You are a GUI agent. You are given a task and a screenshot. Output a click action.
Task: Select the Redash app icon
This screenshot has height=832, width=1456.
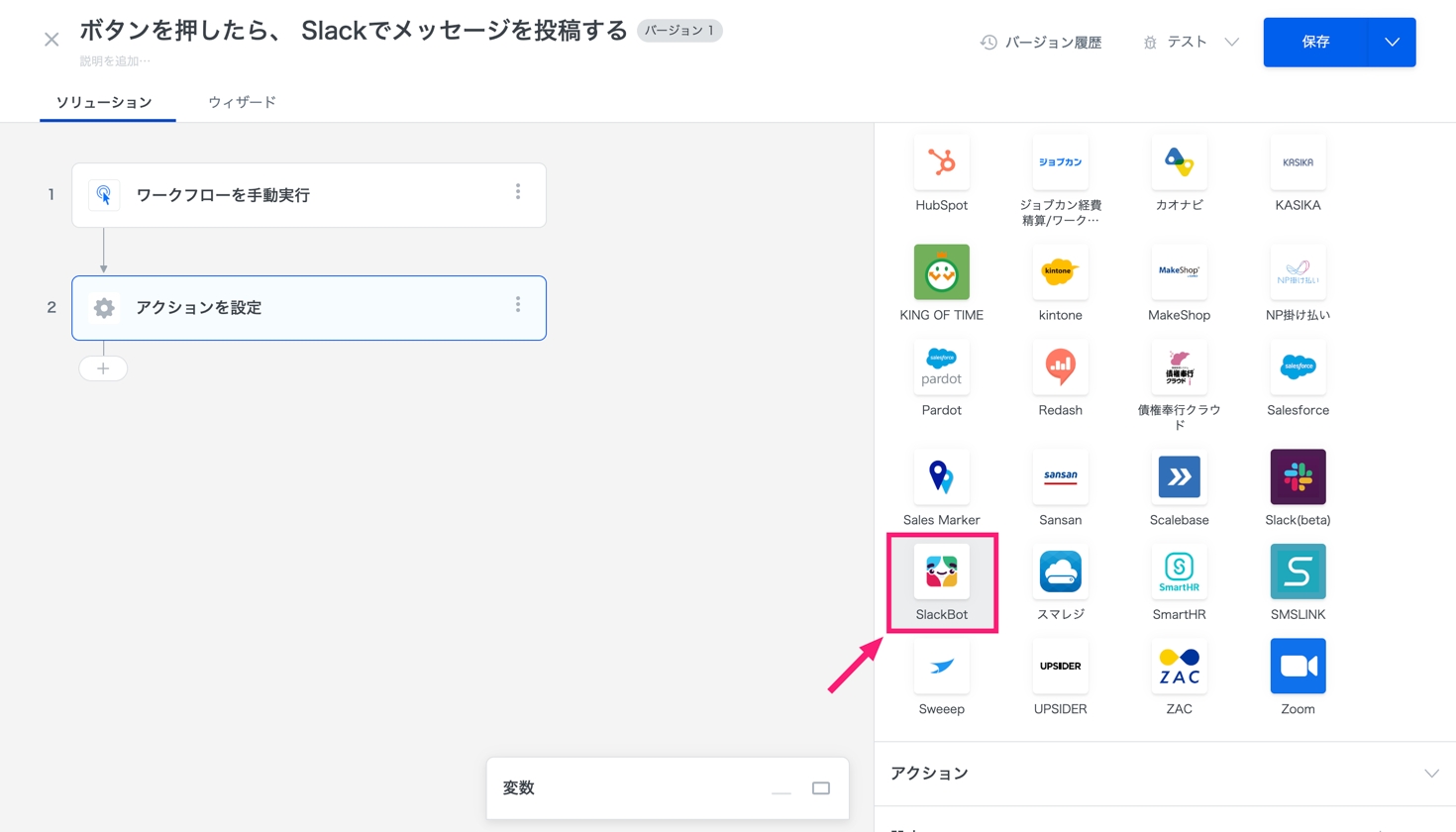click(x=1060, y=367)
